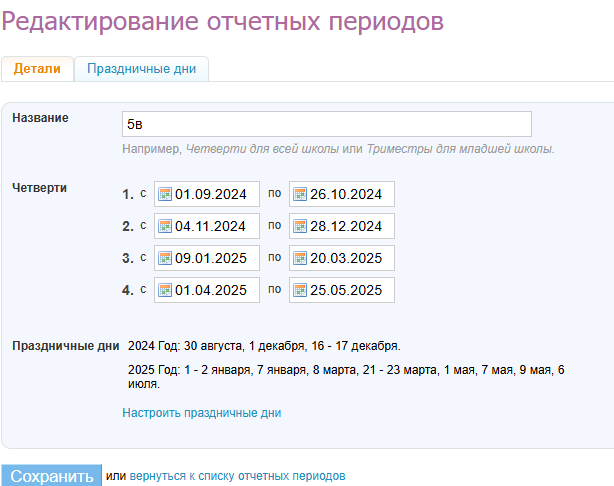Edit the 01.09.2024 start date field
Viewport: 614px width, 486px height.
(x=215, y=194)
